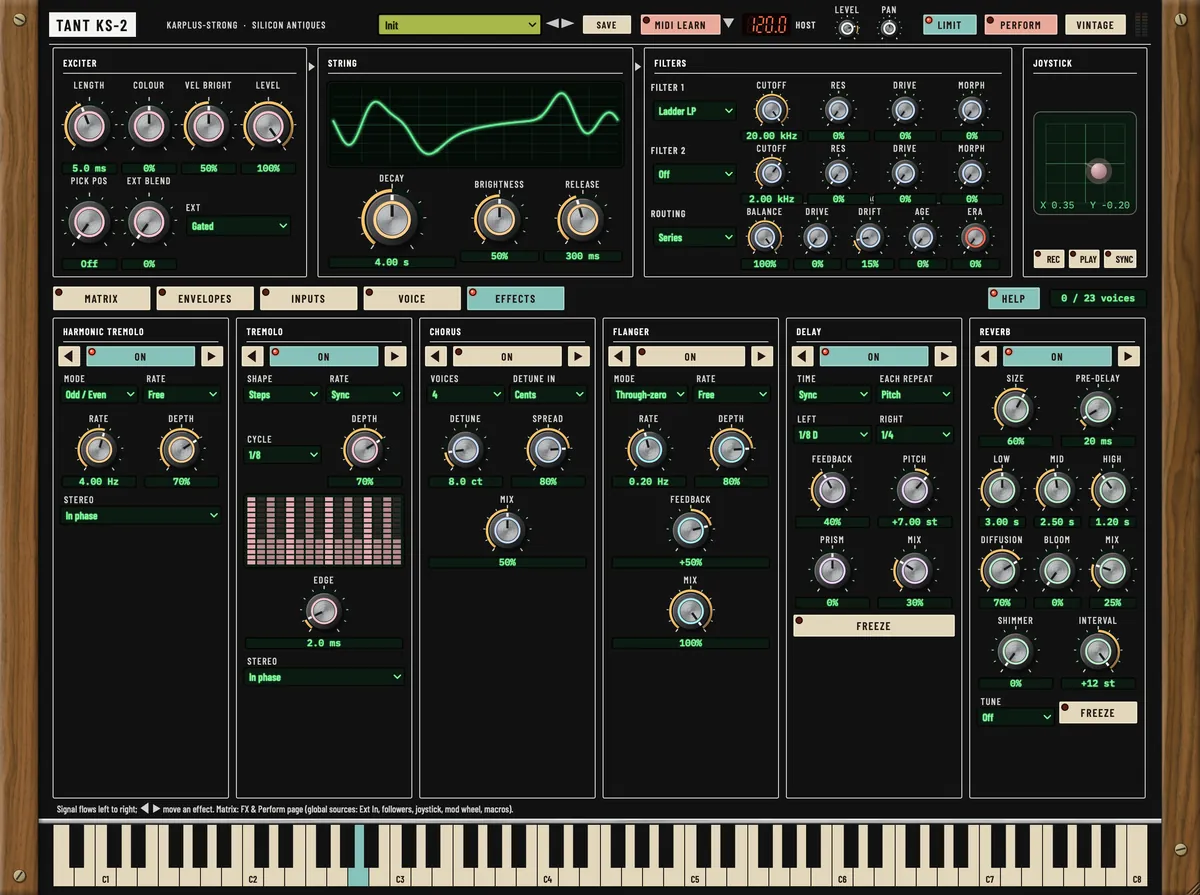Toggle Flanger ON switch
Viewport: 1200px width, 895px height.
click(690, 356)
